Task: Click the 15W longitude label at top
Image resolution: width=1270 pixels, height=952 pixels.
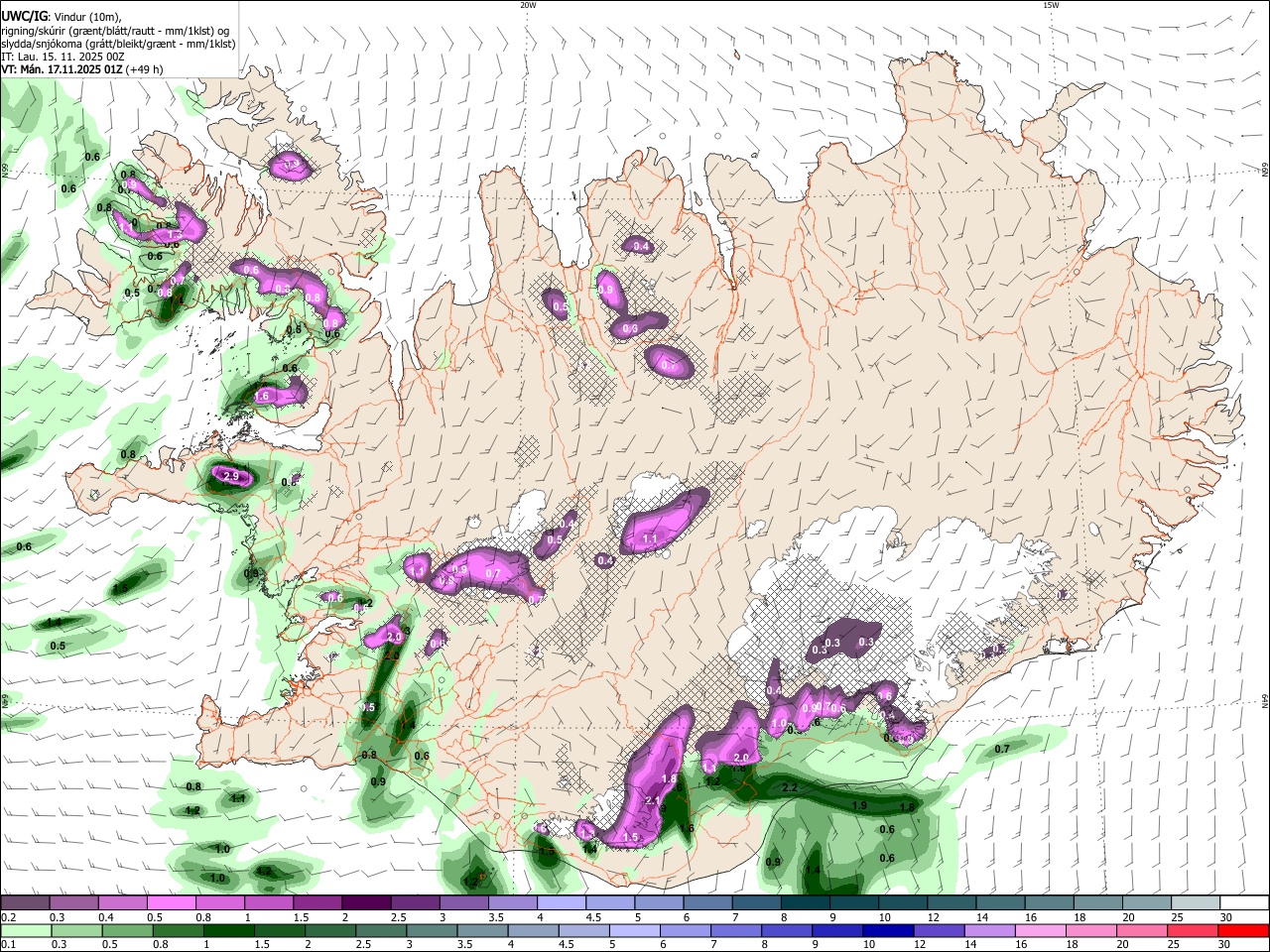Action: click(x=1051, y=5)
